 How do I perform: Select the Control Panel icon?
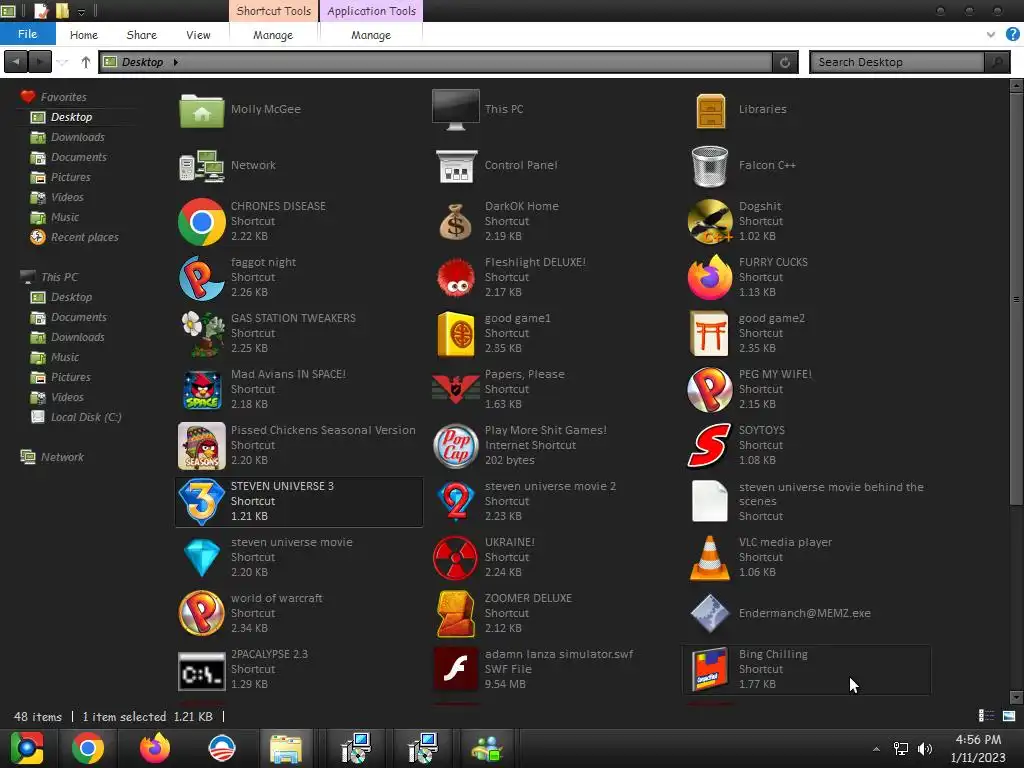[456, 166]
